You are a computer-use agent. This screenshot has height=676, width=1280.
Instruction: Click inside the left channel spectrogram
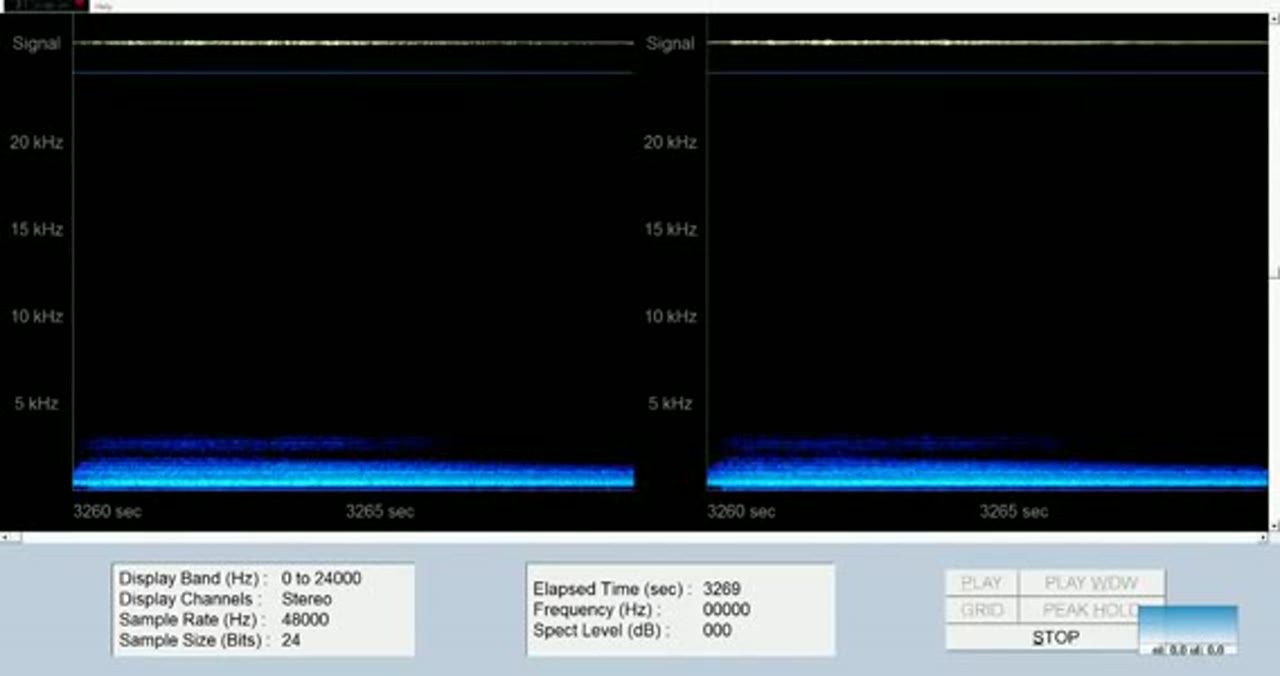[353, 280]
